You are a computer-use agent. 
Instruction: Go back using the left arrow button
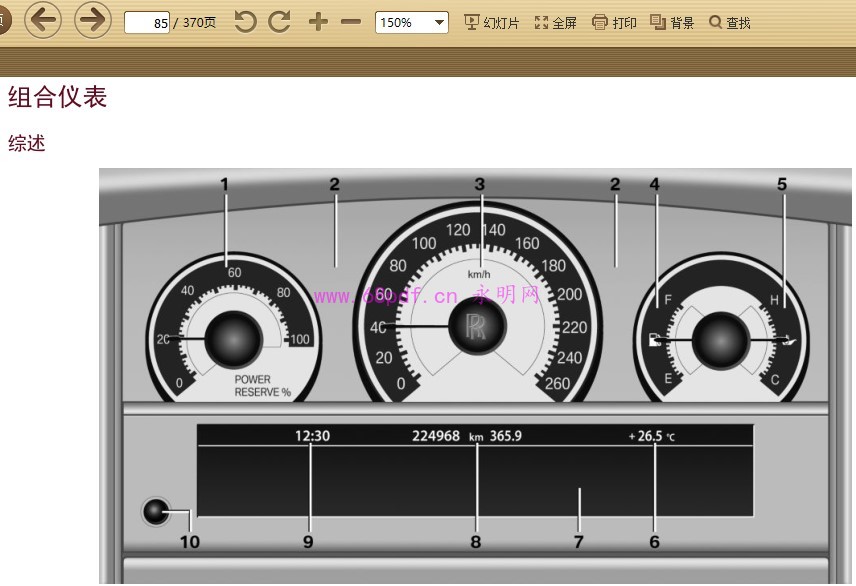pyautogui.click(x=43, y=20)
